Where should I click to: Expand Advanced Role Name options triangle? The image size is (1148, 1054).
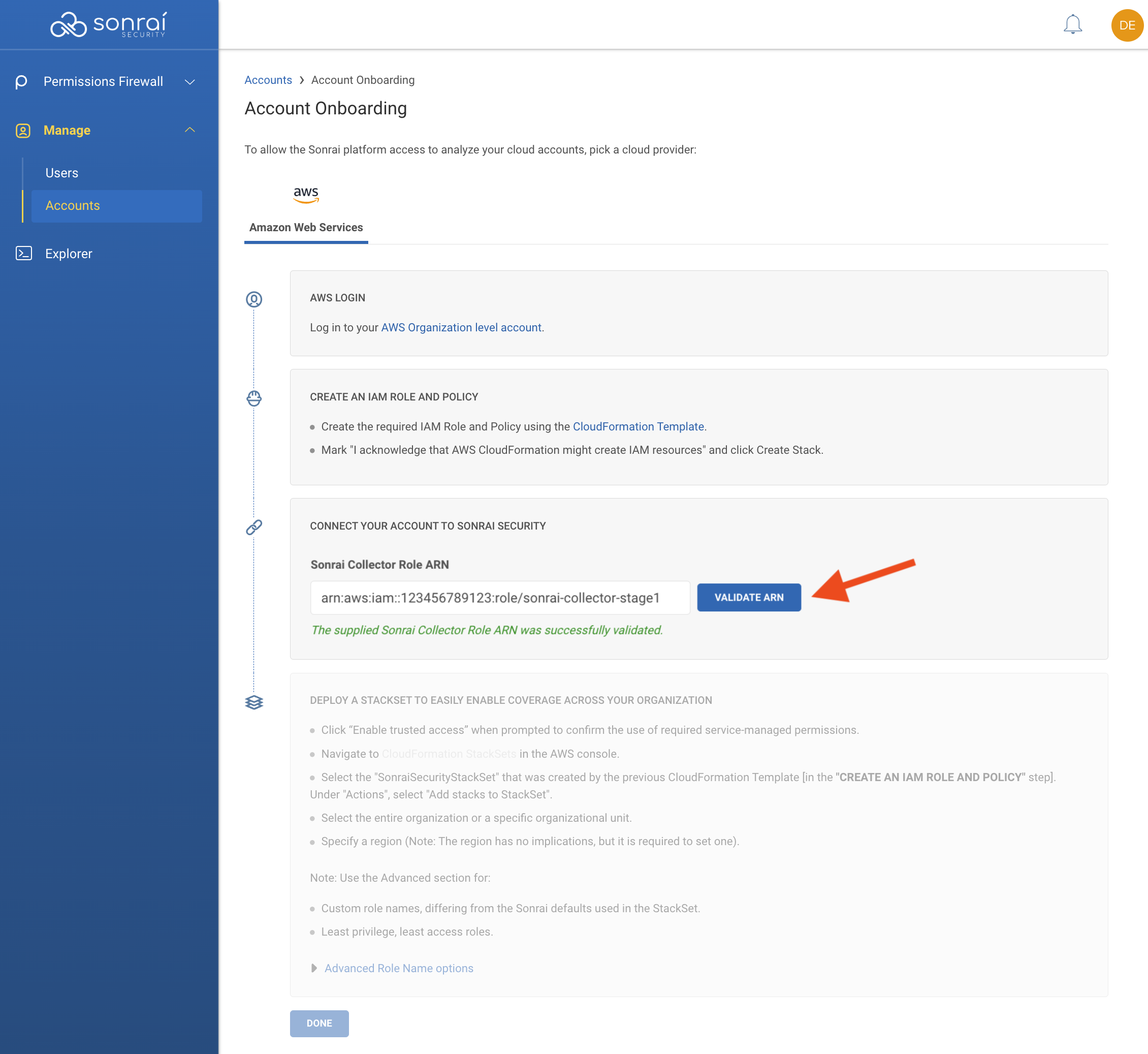[x=313, y=968]
